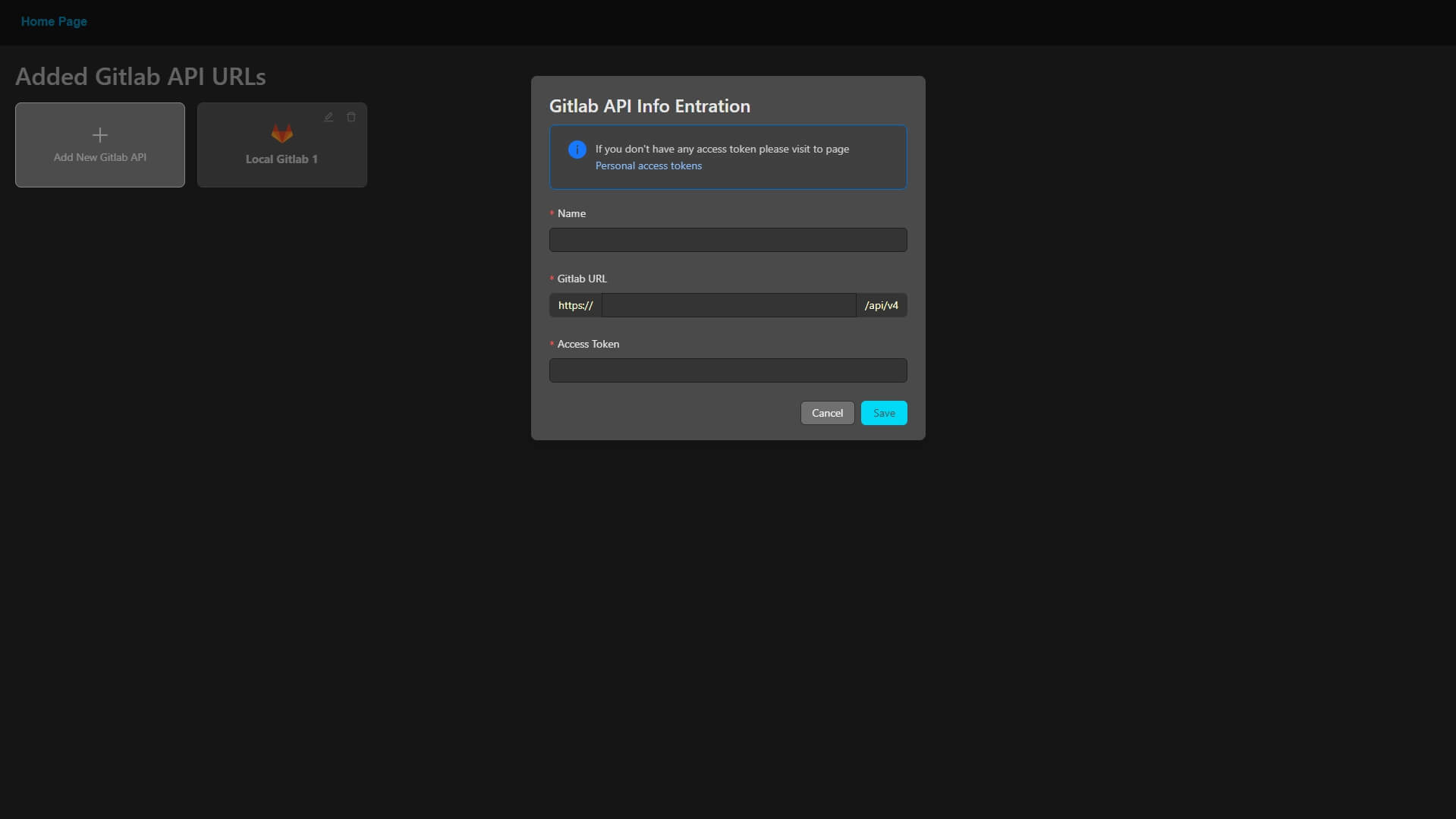Image resolution: width=1456 pixels, height=819 pixels.
Task: Click the /api/v4 suffix addon
Action: [882, 305]
